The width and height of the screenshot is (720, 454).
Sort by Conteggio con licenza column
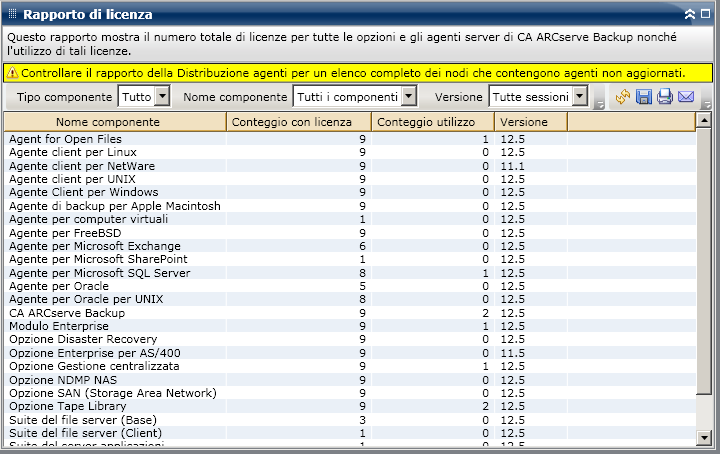[299, 122]
